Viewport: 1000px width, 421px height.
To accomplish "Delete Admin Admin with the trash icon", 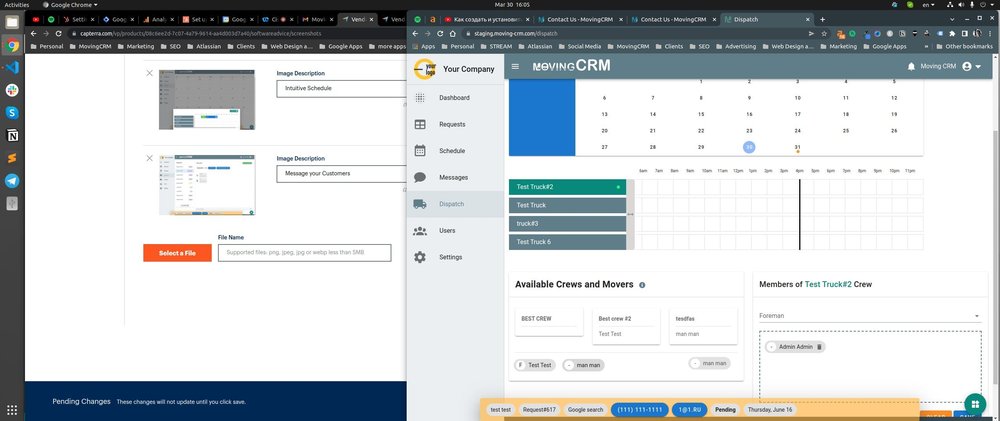I will (820, 347).
